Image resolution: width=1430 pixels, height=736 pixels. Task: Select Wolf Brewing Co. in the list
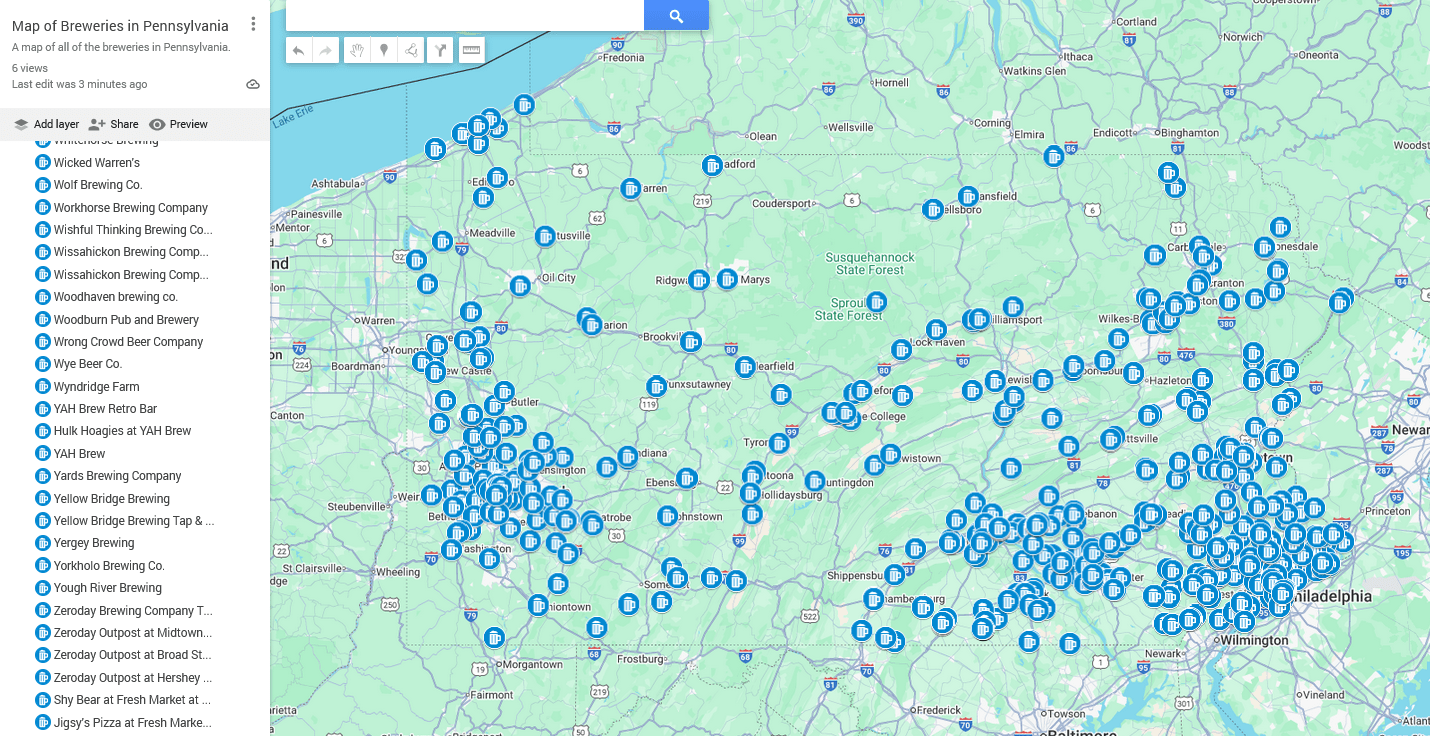[x=100, y=184]
